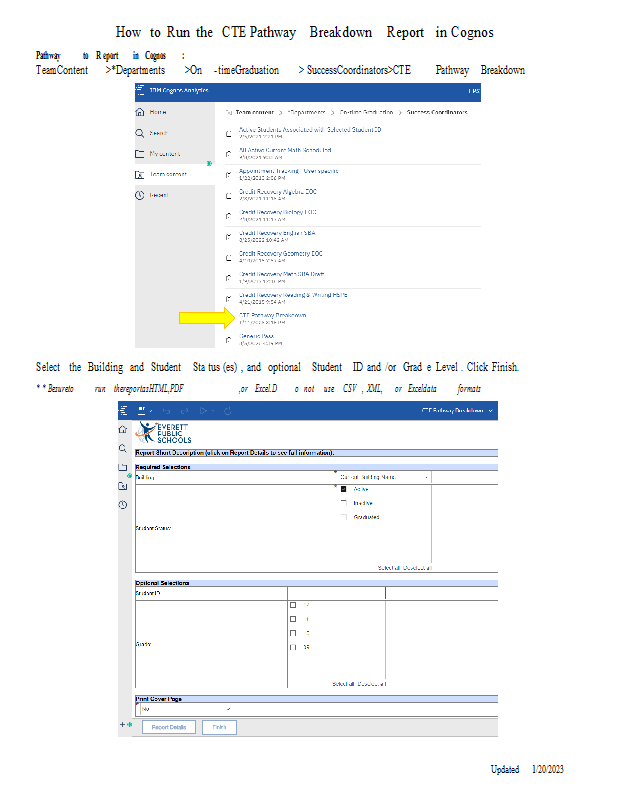Click report icon beside Credit Recovery Reading & Writing
The image size is (618, 800).
click(x=229, y=299)
